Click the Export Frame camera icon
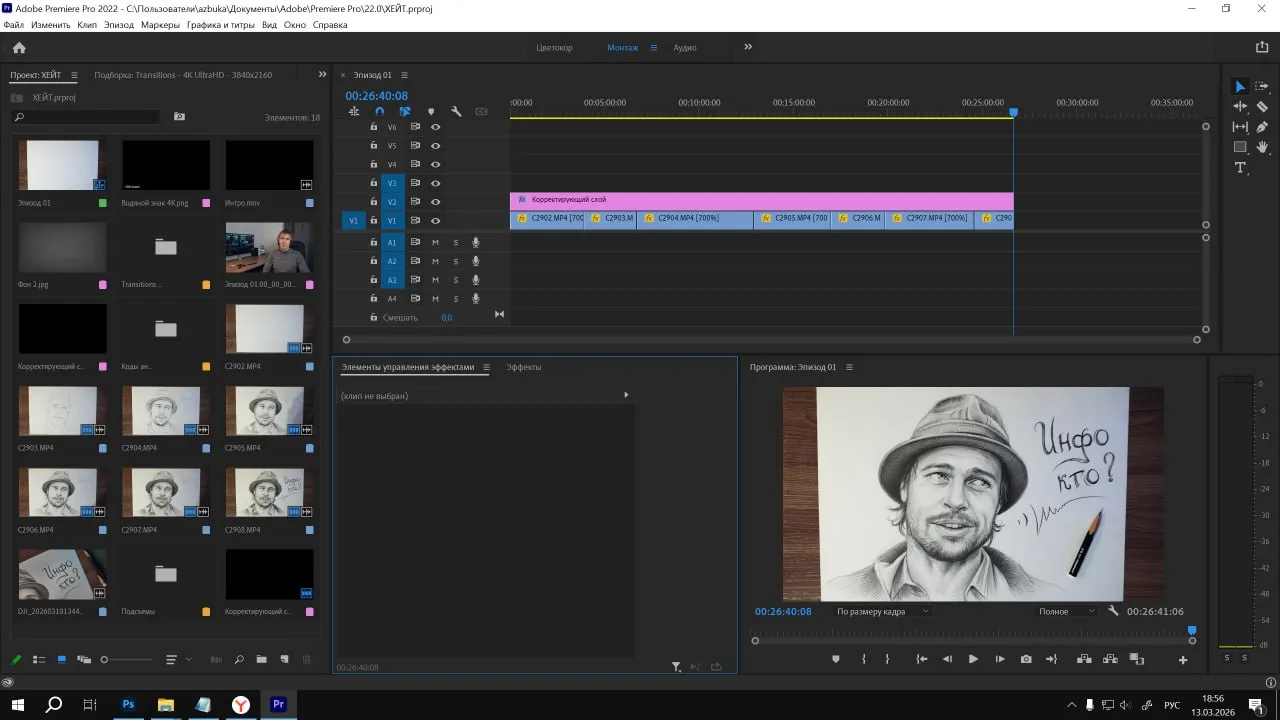 click(x=1026, y=659)
